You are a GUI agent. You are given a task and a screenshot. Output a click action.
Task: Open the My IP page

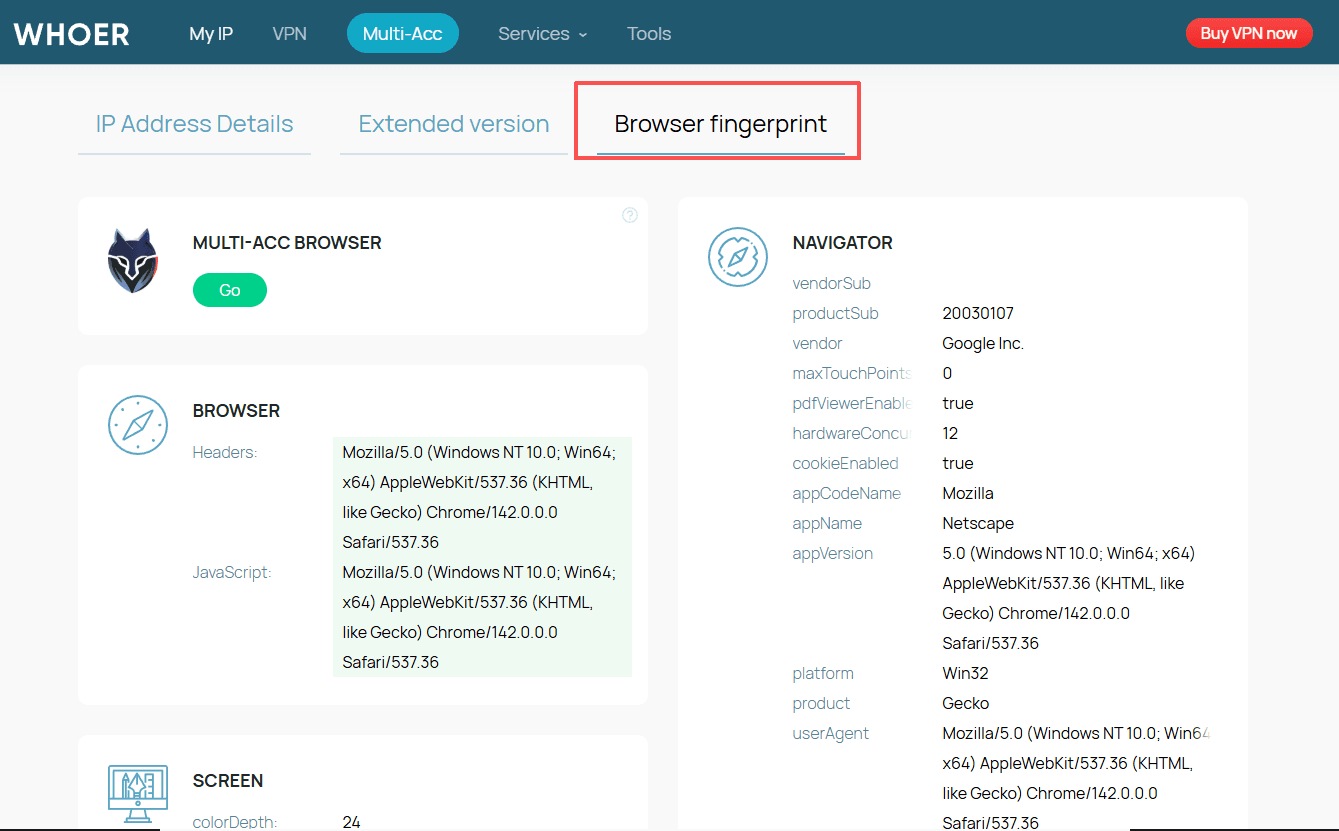pyautogui.click(x=211, y=34)
